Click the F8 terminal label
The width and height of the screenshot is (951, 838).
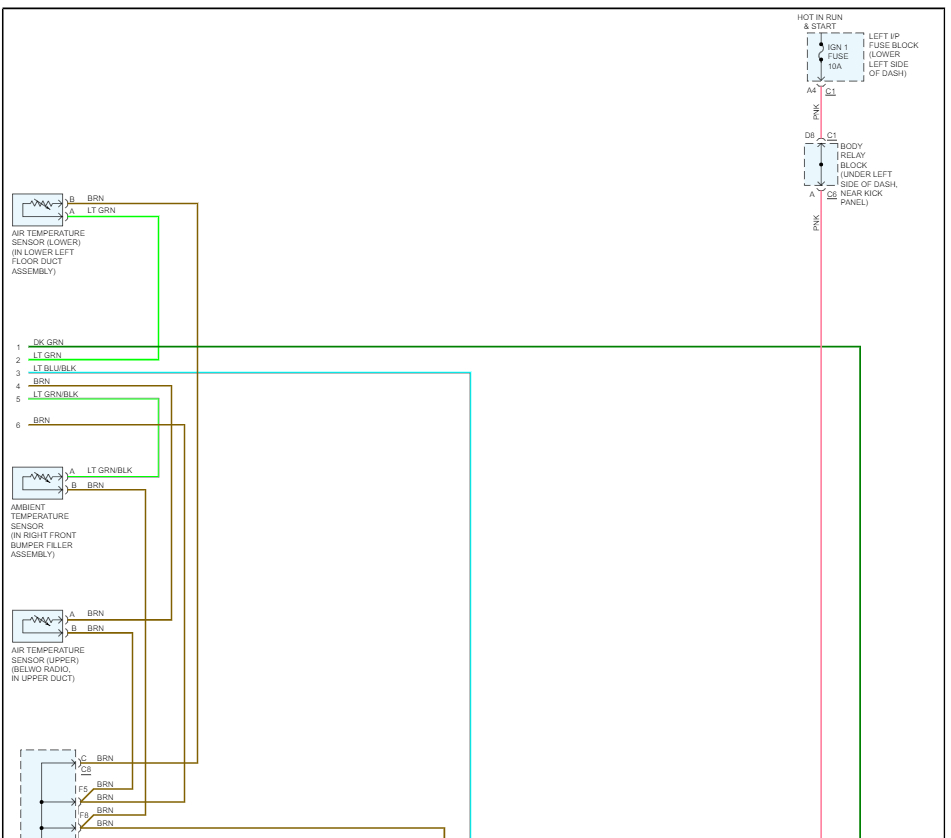(84, 816)
